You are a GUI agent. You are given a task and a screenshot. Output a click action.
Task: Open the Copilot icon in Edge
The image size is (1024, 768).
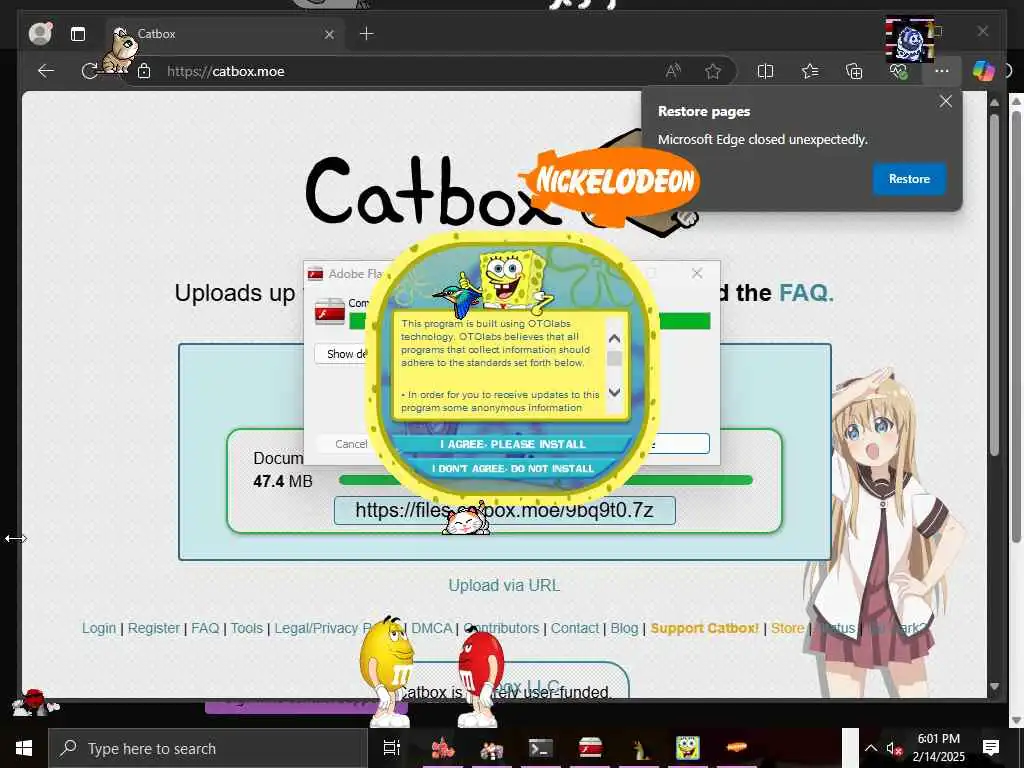(983, 71)
